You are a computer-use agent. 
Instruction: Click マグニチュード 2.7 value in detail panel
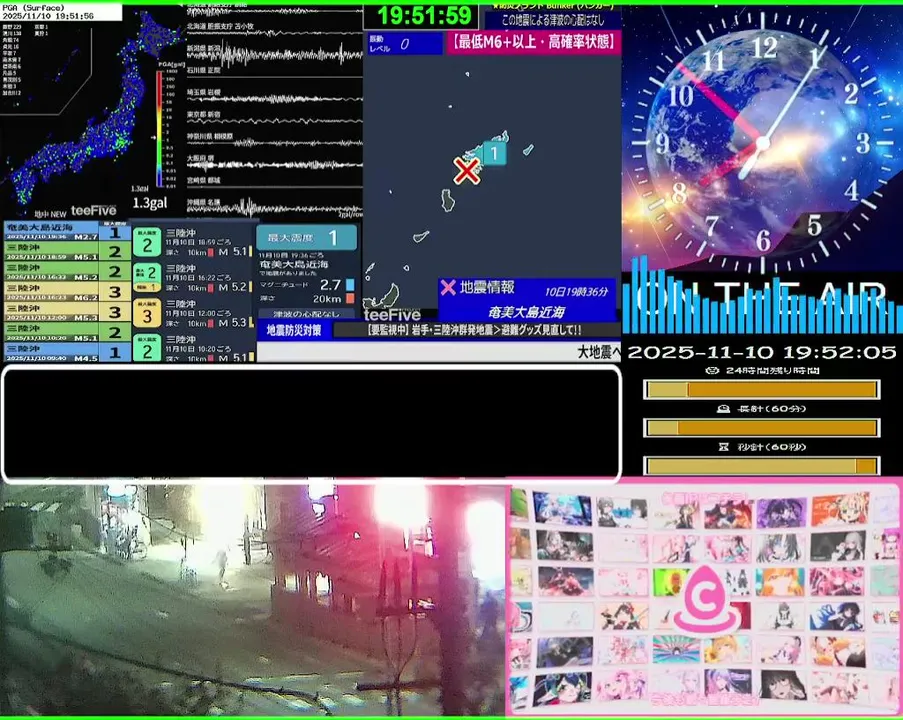[331, 285]
